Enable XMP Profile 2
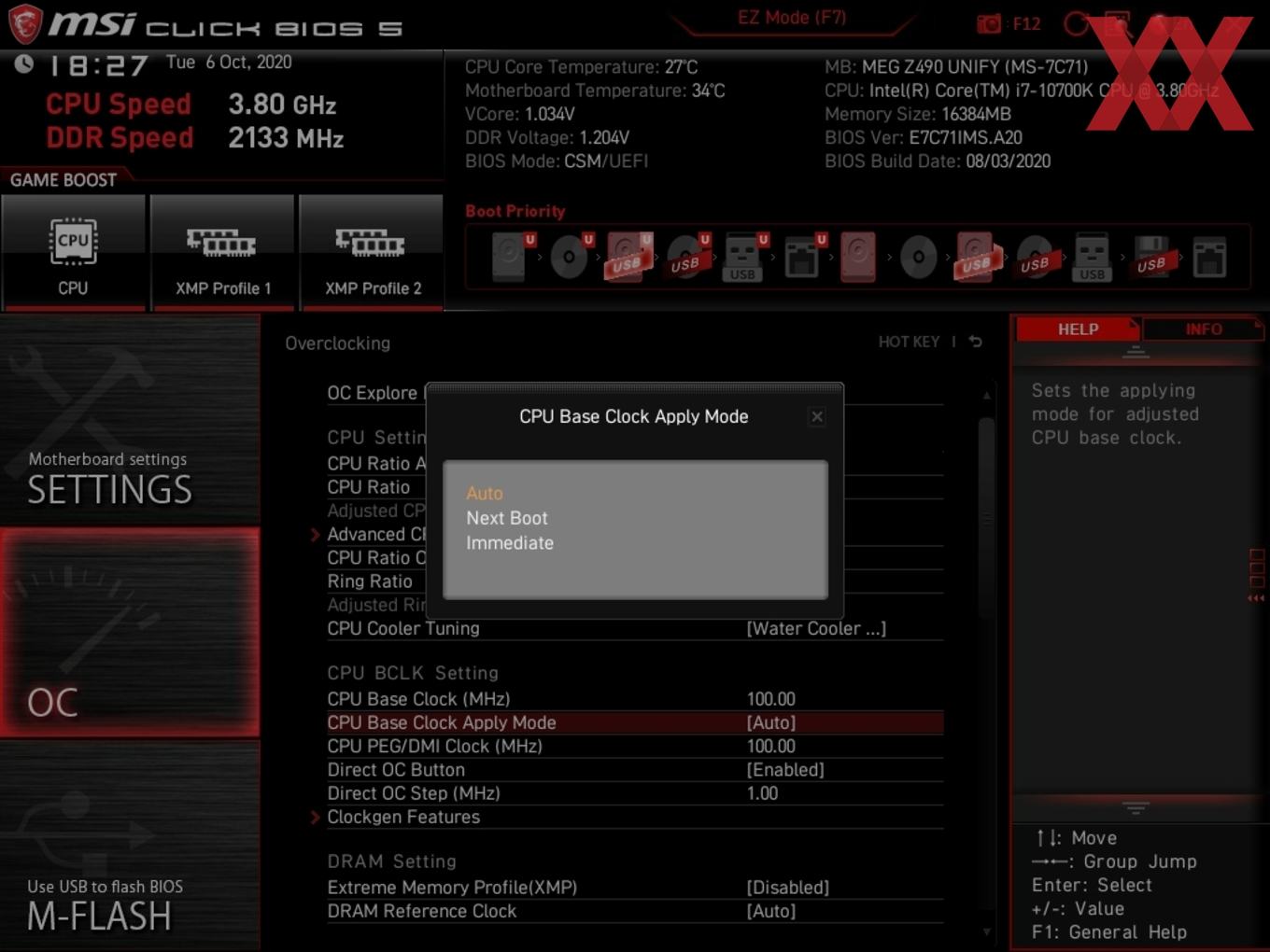This screenshot has width=1270, height=952. click(x=372, y=252)
